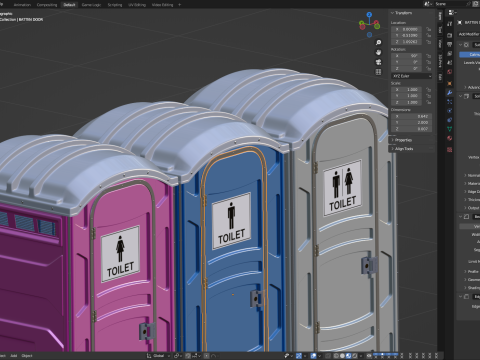Open the green Object Data properties icon
This screenshot has width=480, height=360.
coord(450,129)
